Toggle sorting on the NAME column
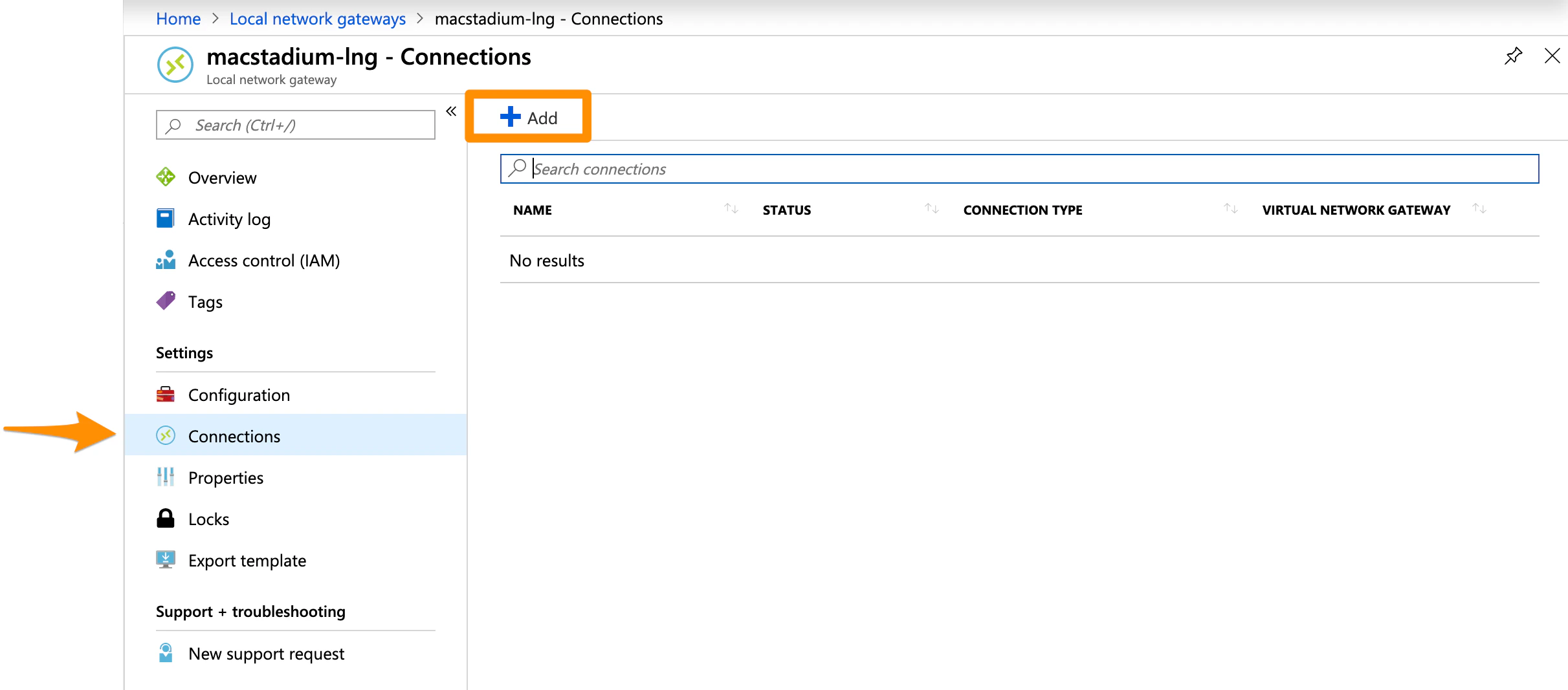This screenshot has height=690, width=1568. 731,209
